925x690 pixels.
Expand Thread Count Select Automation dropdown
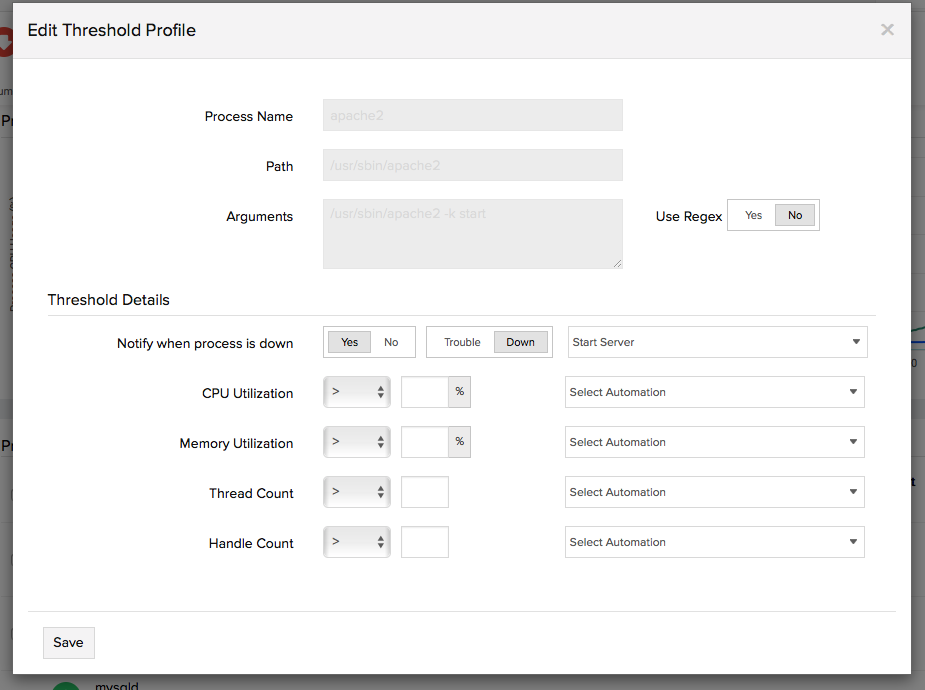(x=714, y=492)
